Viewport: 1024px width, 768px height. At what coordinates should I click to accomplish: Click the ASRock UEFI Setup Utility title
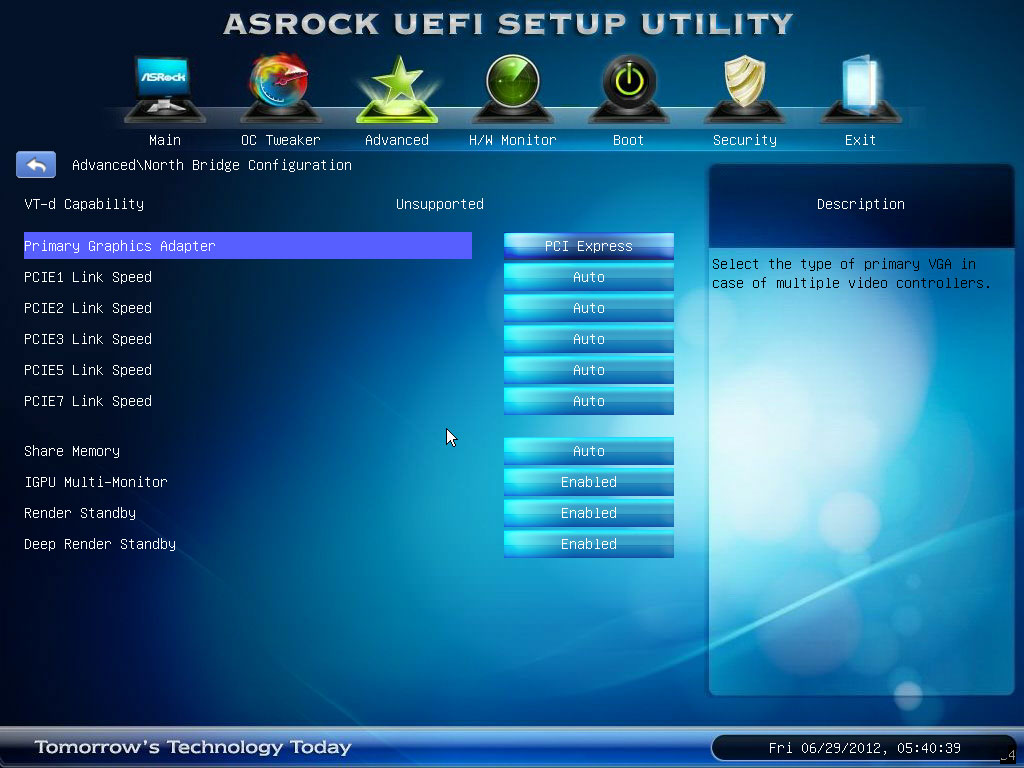(x=508, y=24)
